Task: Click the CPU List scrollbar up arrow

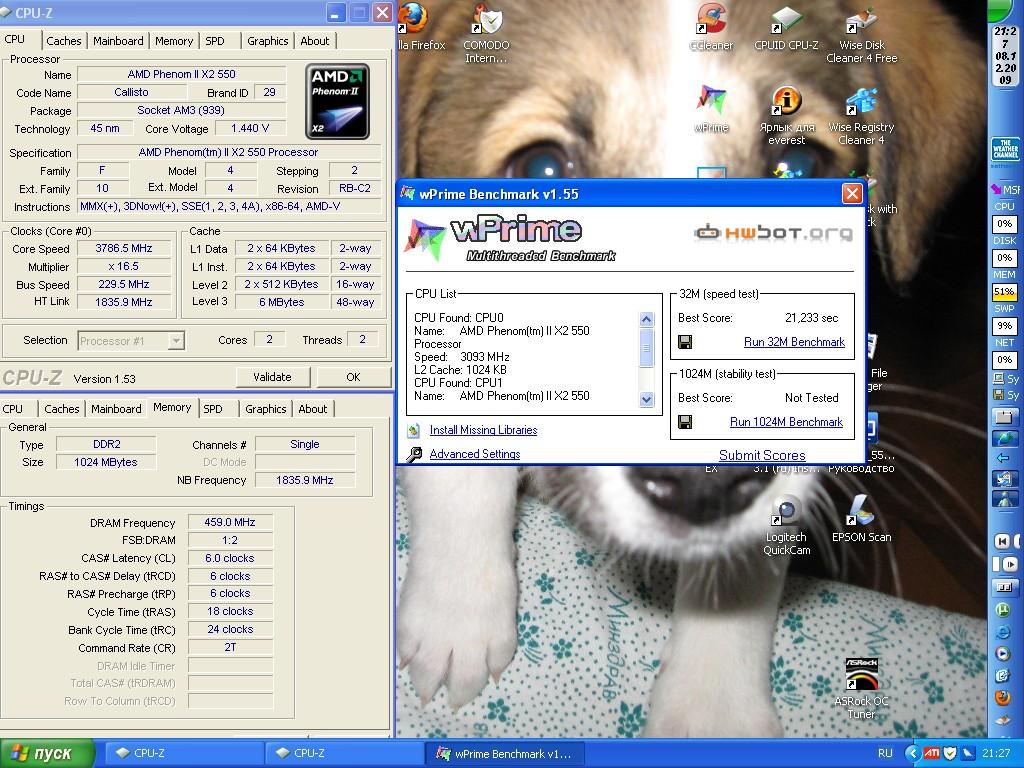Action: tap(647, 319)
